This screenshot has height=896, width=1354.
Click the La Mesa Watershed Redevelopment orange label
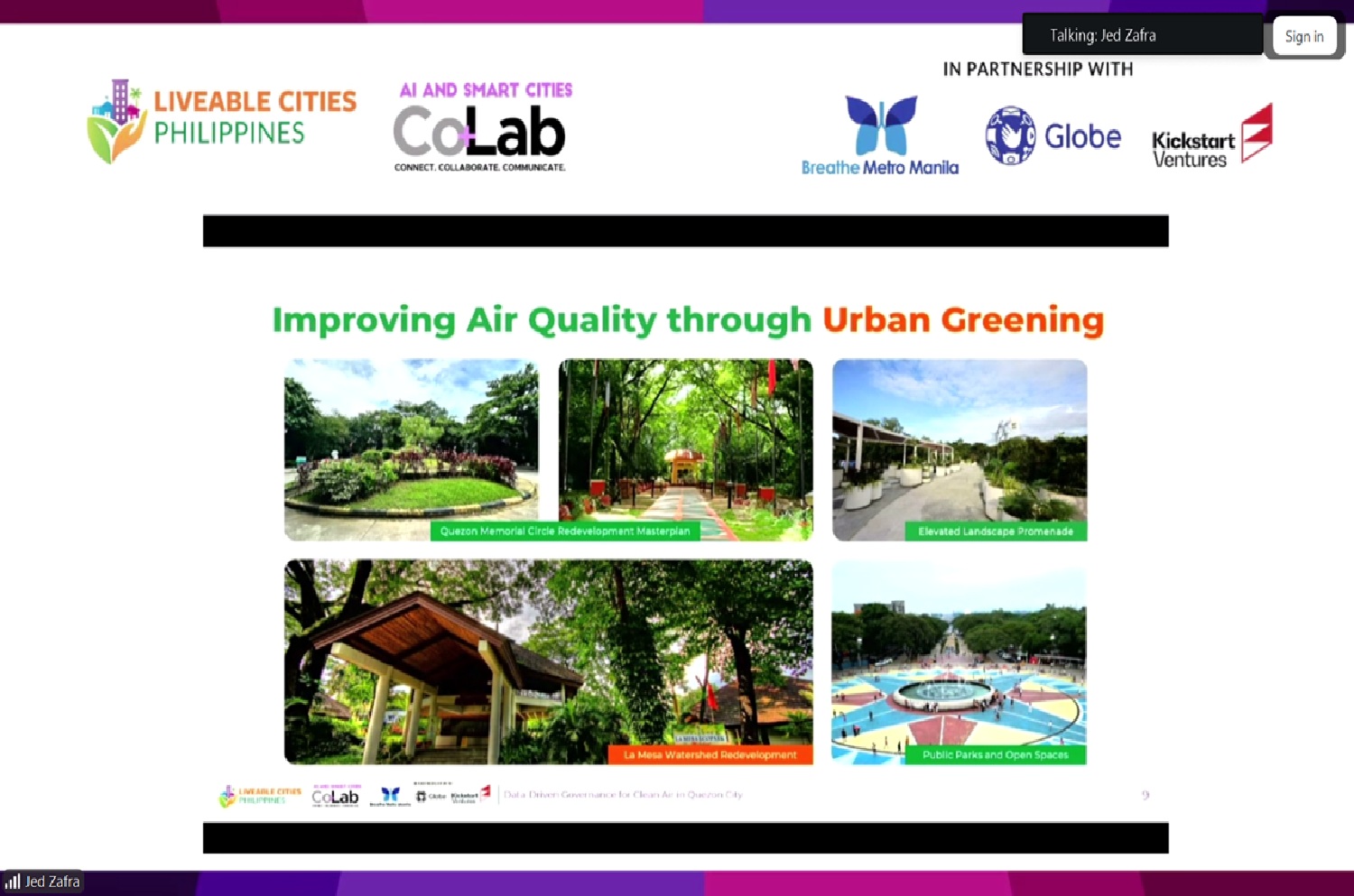click(x=709, y=754)
